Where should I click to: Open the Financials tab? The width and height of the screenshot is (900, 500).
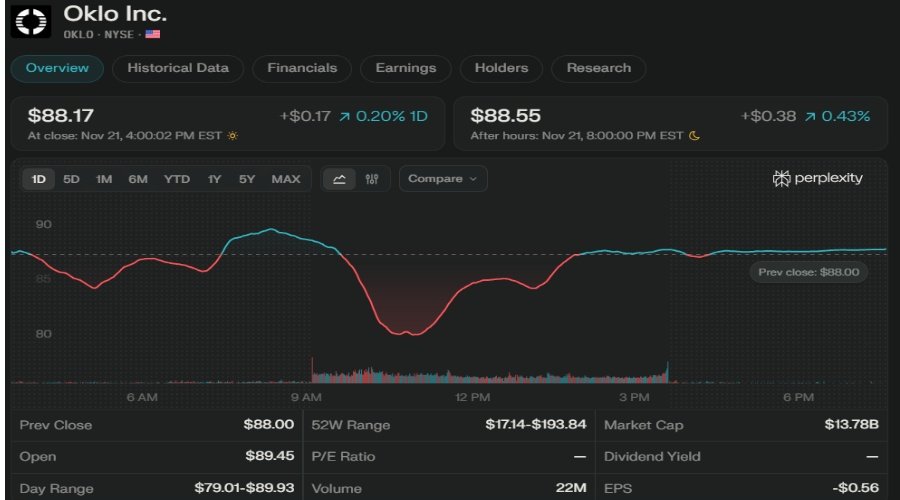302,68
